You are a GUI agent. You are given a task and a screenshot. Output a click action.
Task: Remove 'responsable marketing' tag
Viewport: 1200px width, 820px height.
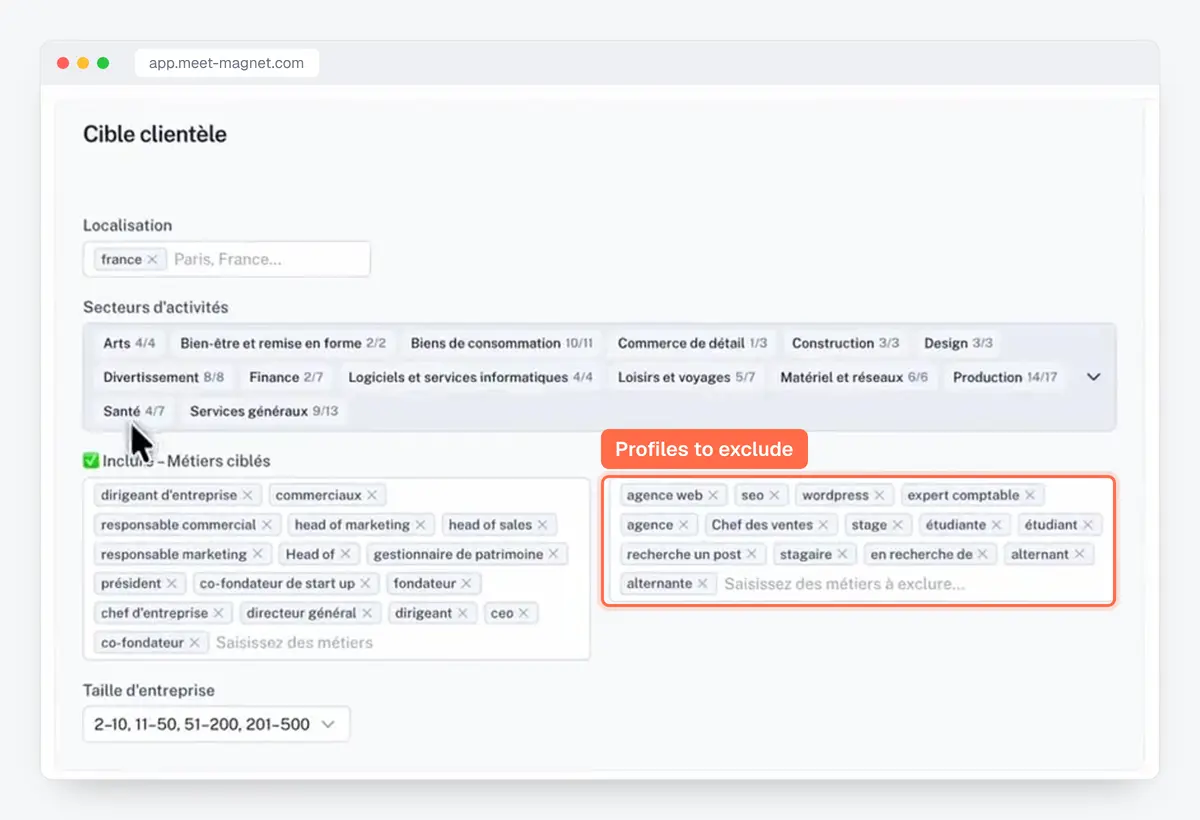point(257,554)
